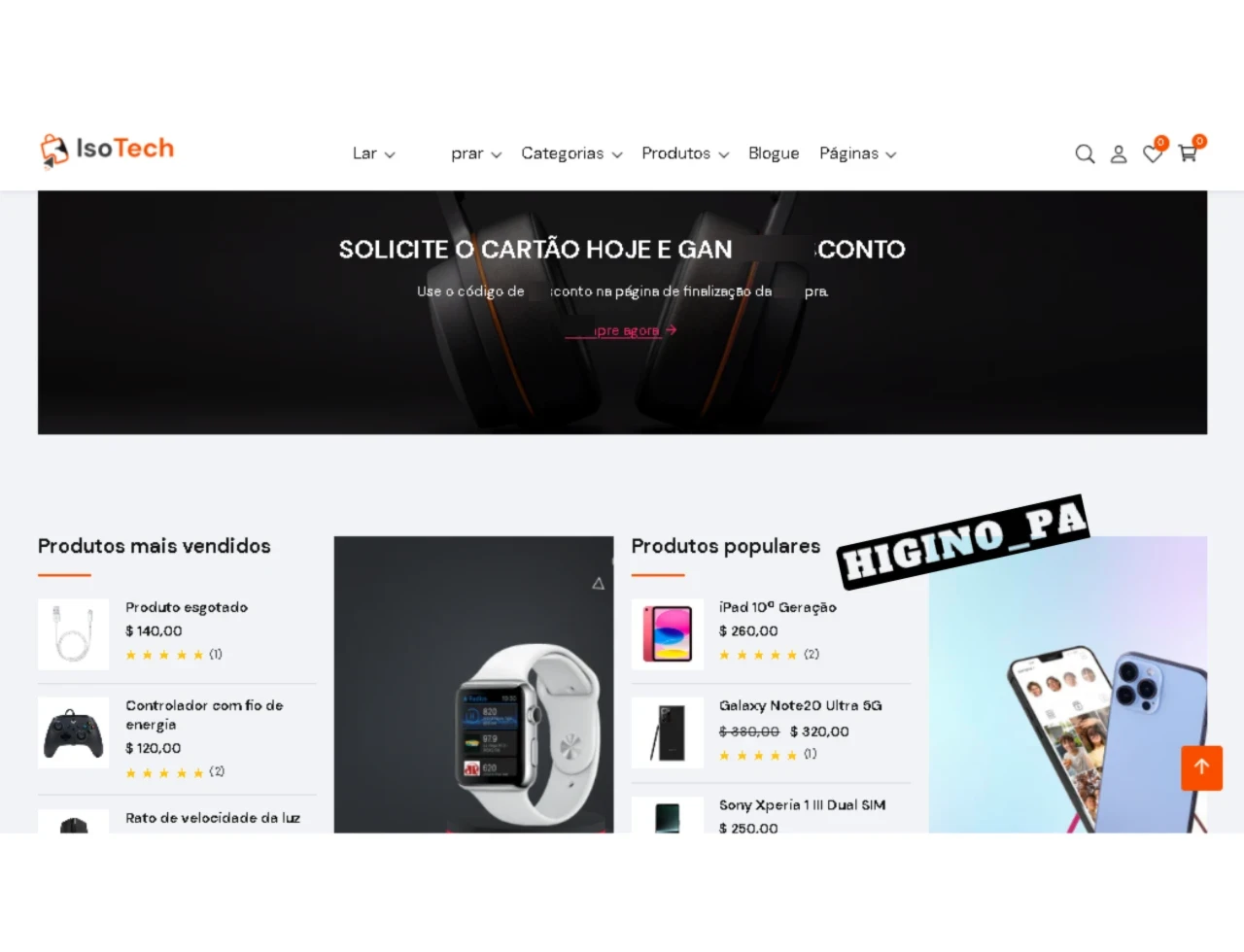1244x952 pixels.
Task: Click the IsoTech logo
Action: point(107,150)
